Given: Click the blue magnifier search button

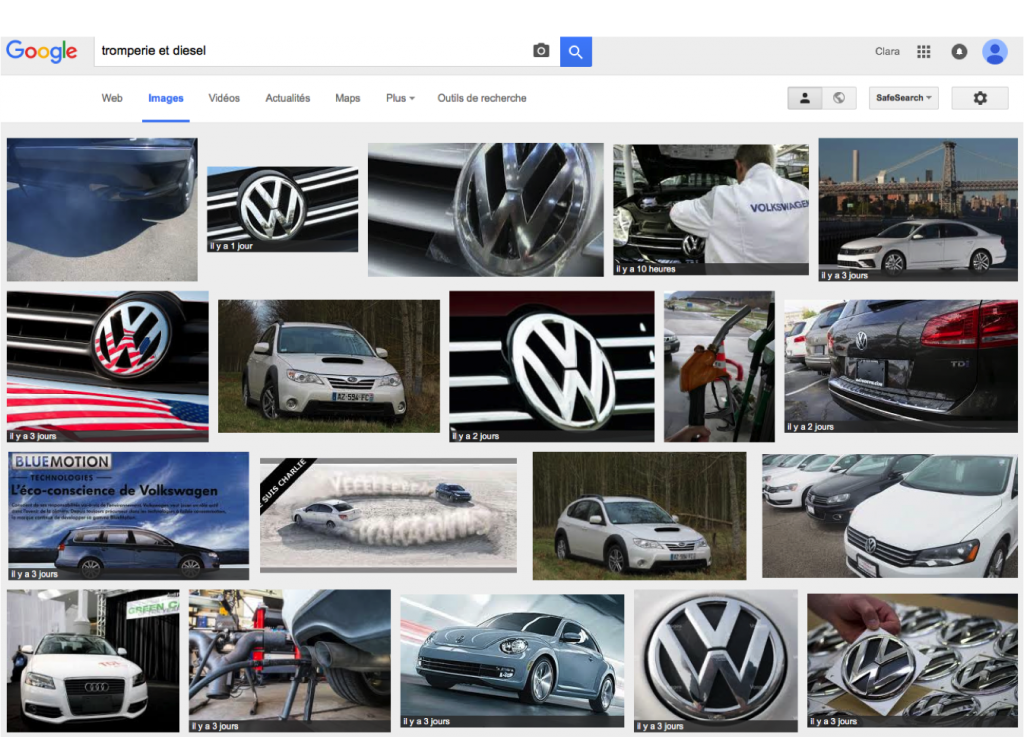Looking at the screenshot, I should pyautogui.click(x=575, y=52).
